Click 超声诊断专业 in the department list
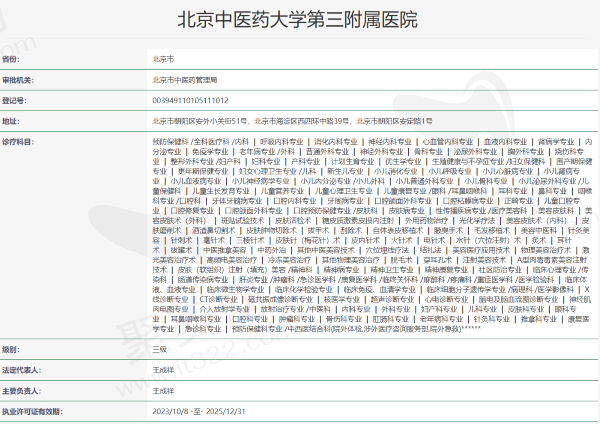The image size is (600, 424). click(392, 300)
